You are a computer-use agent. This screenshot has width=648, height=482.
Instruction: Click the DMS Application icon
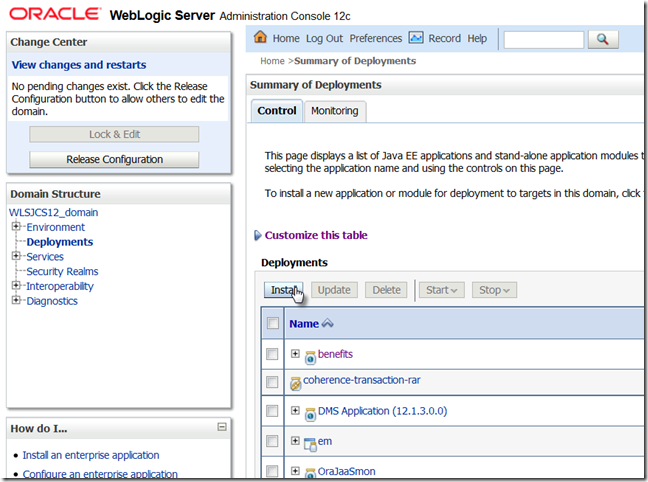coord(310,412)
